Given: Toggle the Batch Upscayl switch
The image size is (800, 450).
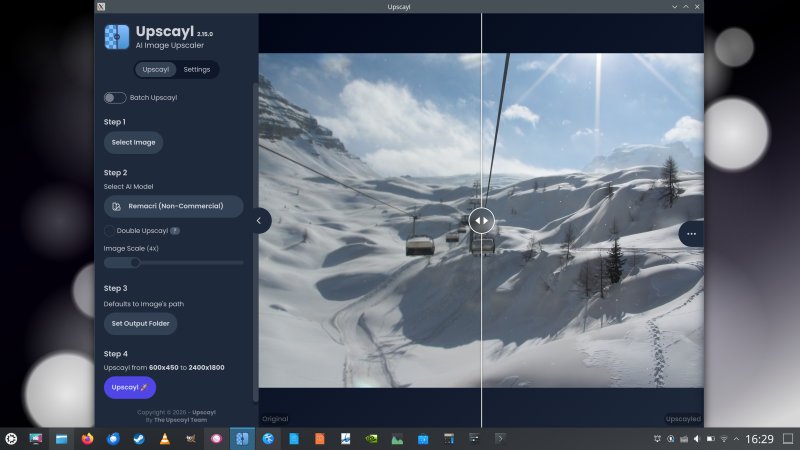Looking at the screenshot, I should point(115,97).
